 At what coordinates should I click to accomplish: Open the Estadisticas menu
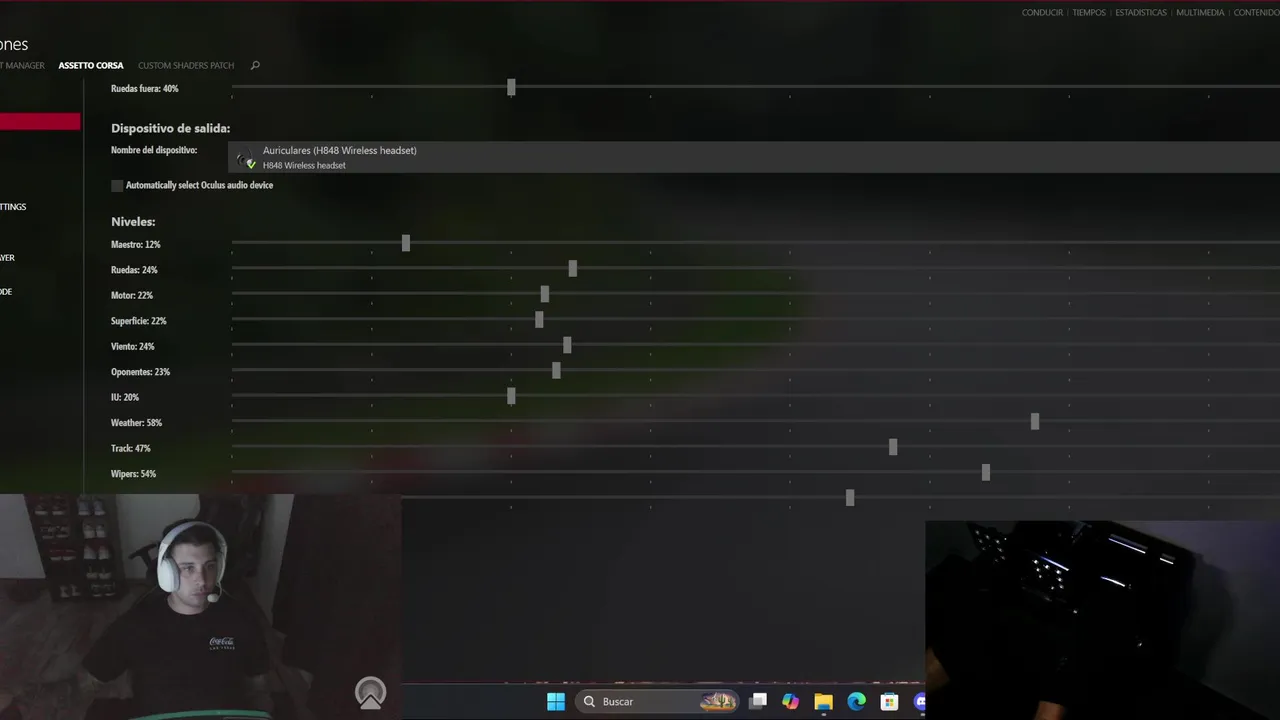1141,13
